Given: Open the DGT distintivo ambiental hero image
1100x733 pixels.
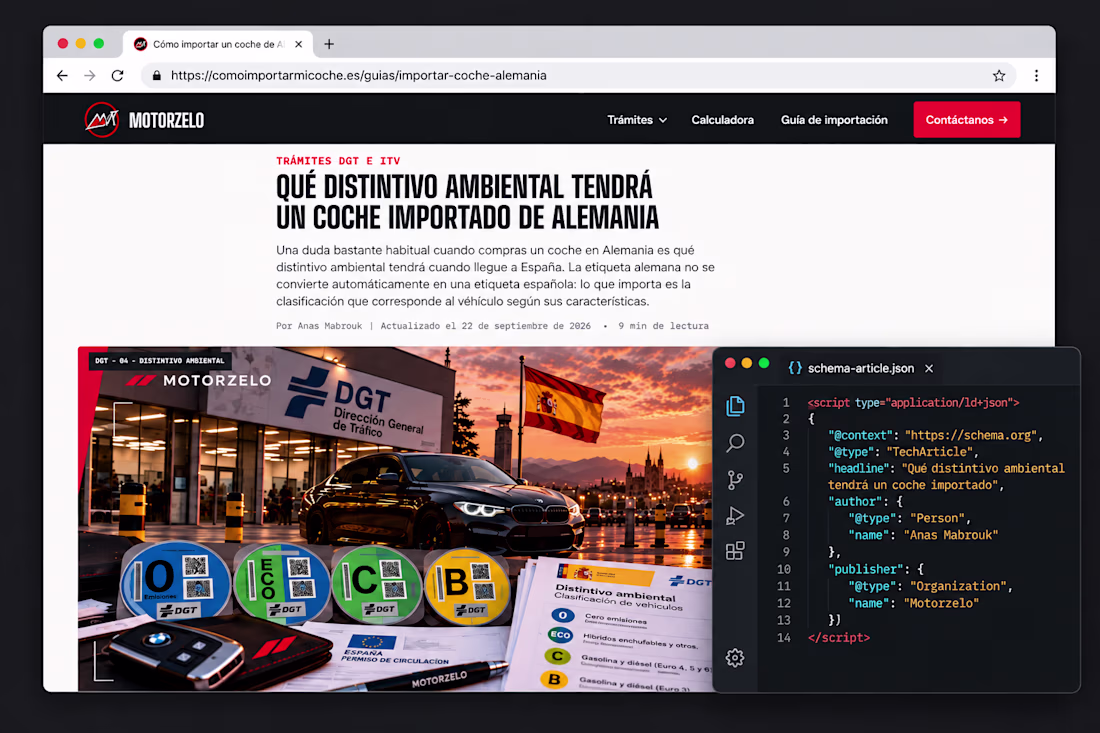Looking at the screenshot, I should click(x=396, y=519).
